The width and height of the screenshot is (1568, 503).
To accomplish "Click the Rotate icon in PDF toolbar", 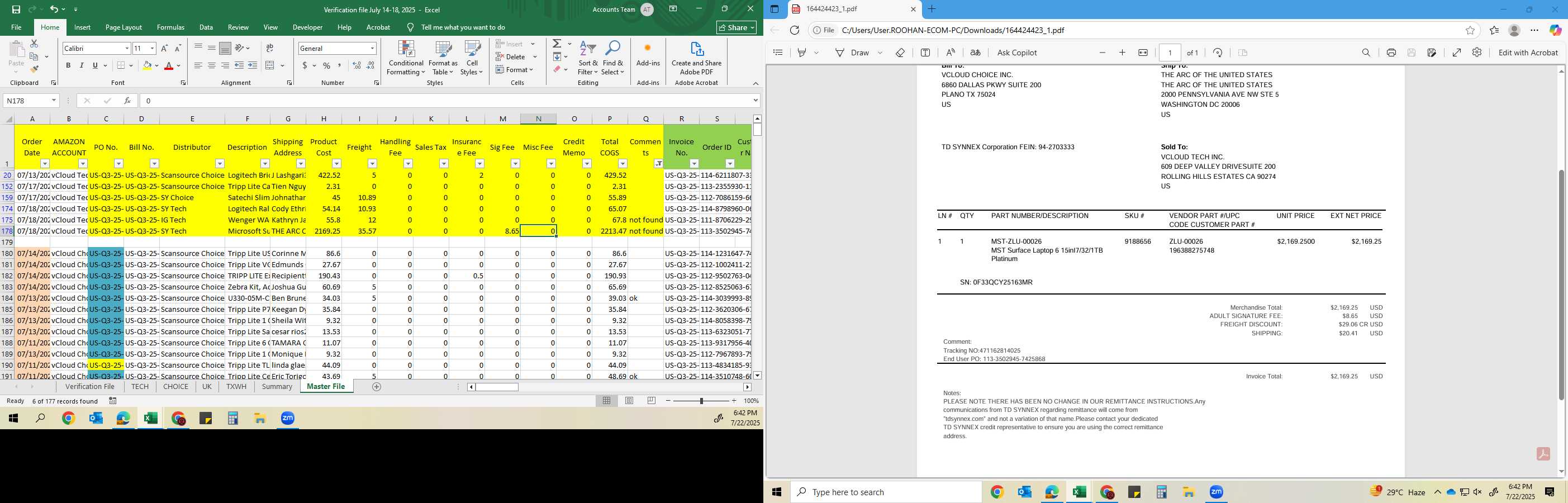I will click(x=1218, y=53).
